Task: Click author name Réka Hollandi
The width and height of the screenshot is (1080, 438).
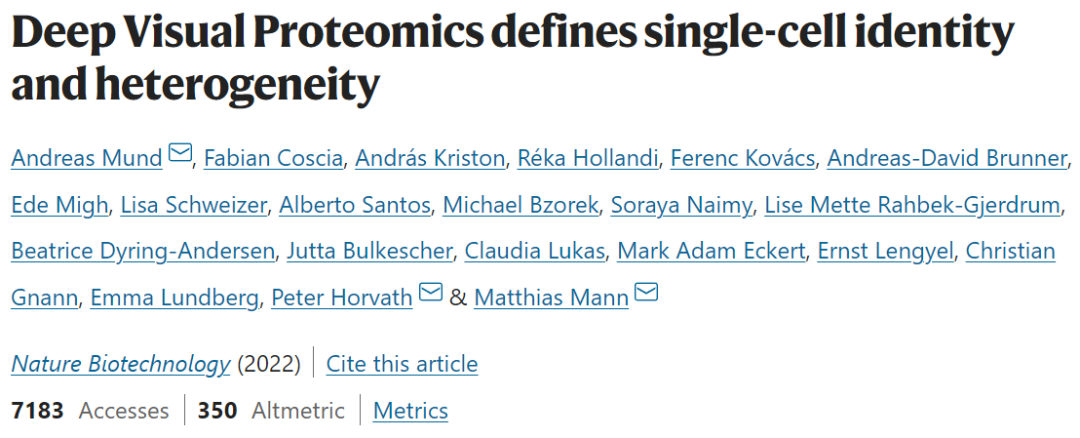Action: coord(583,157)
